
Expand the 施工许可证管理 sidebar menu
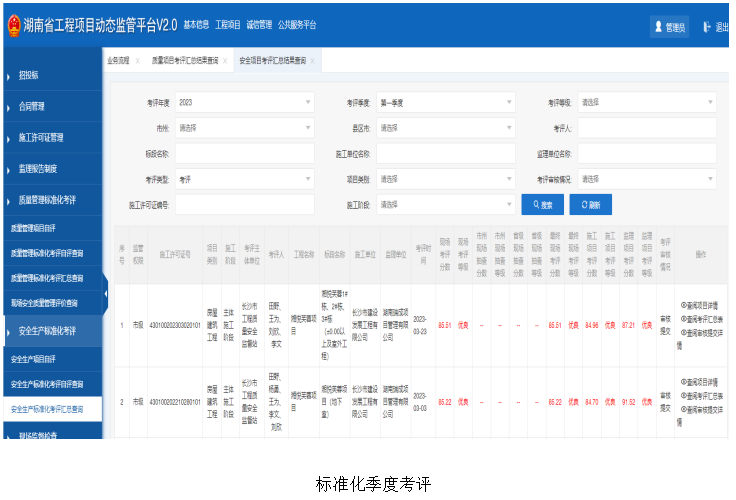tap(53, 138)
